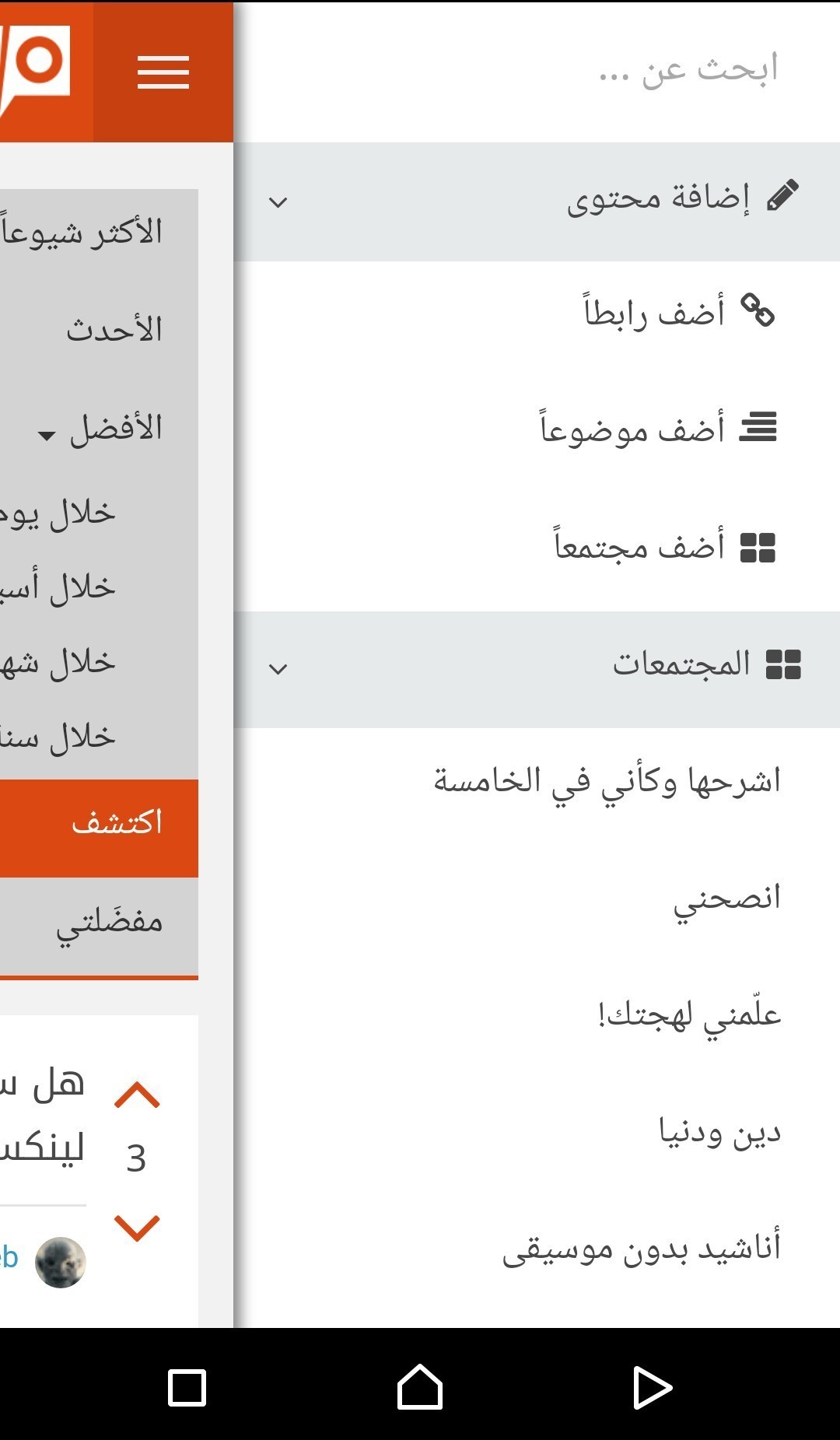Image resolution: width=840 pixels, height=1440 pixels.
Task: Collapse the المجتمعات section chevron
Action: 278,668
